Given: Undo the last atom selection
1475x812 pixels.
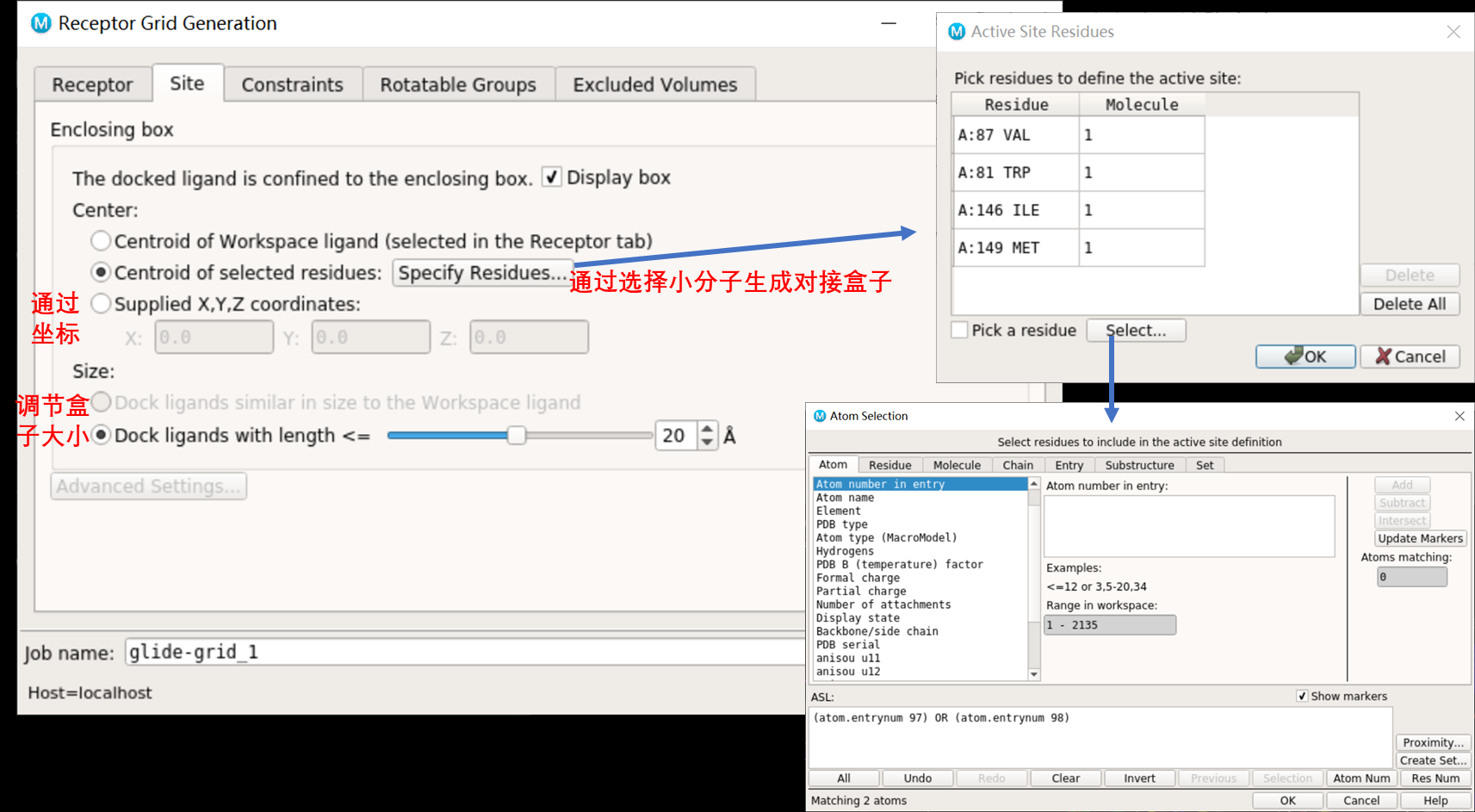Looking at the screenshot, I should click(x=918, y=778).
